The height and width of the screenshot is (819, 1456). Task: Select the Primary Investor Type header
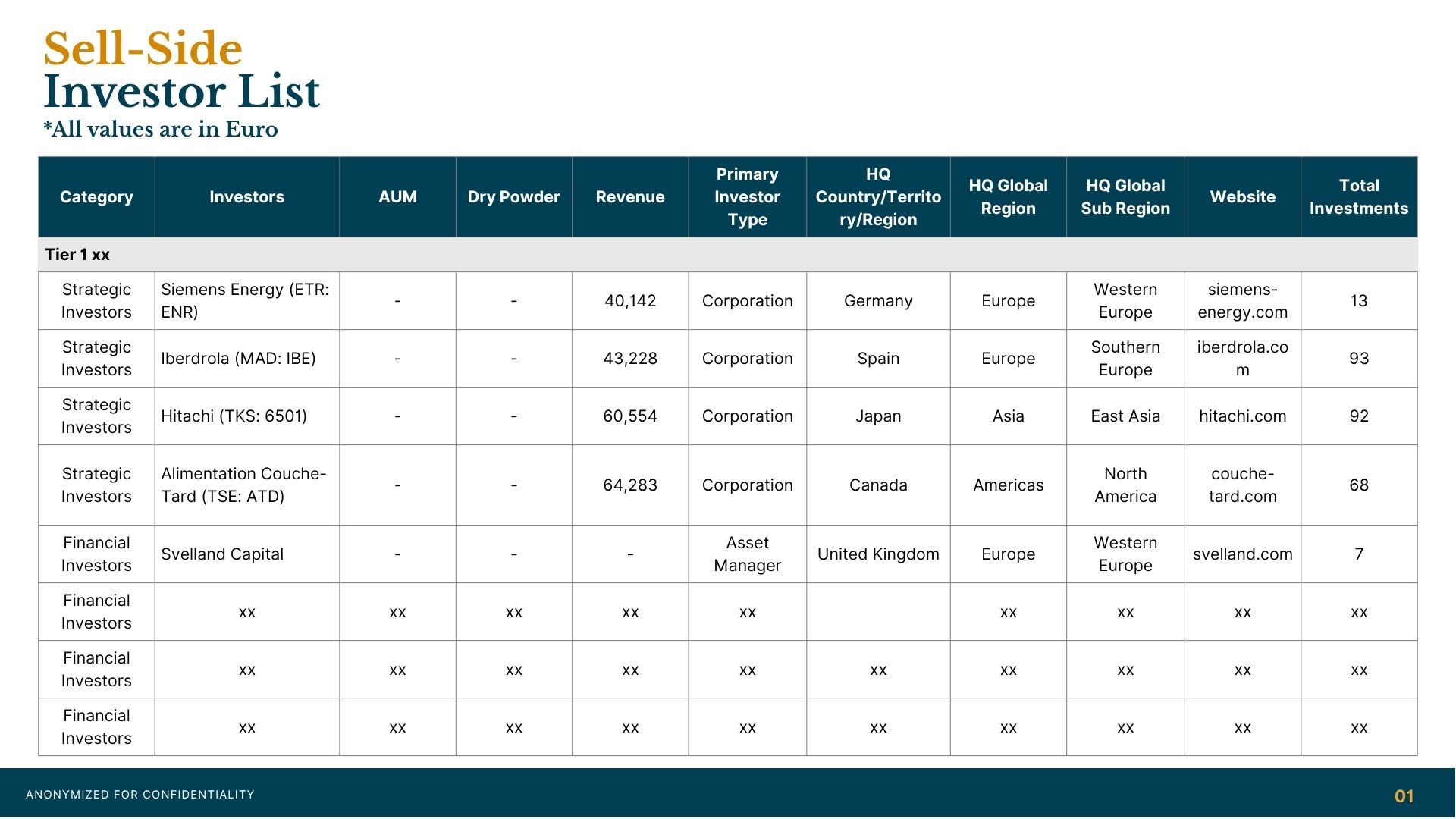(748, 197)
